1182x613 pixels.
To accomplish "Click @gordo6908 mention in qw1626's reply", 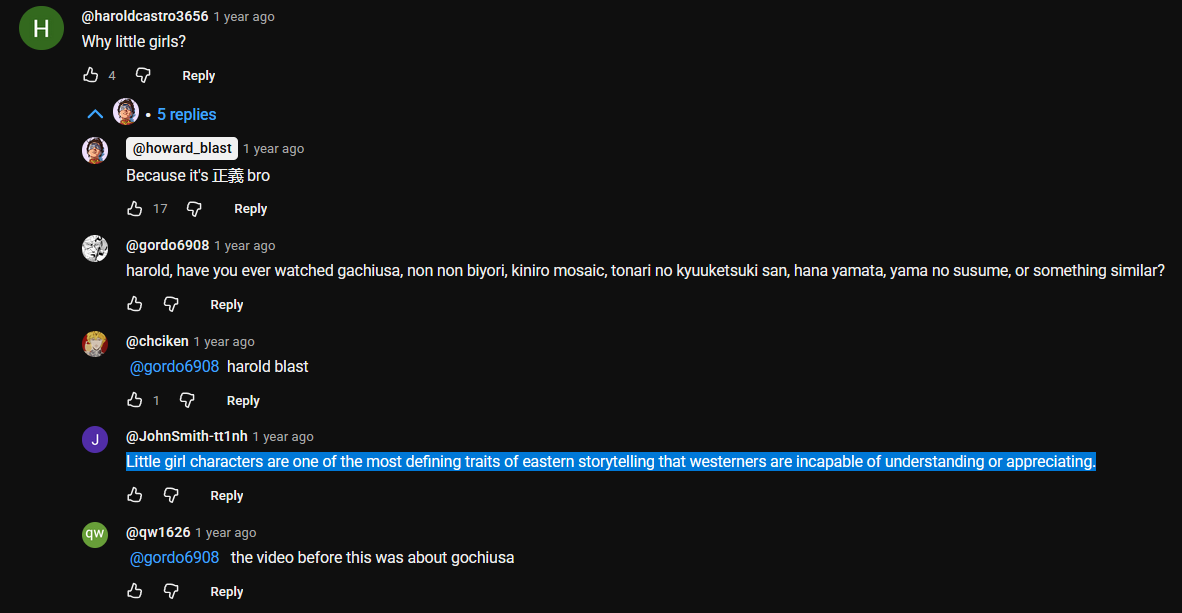I will 174,558.
